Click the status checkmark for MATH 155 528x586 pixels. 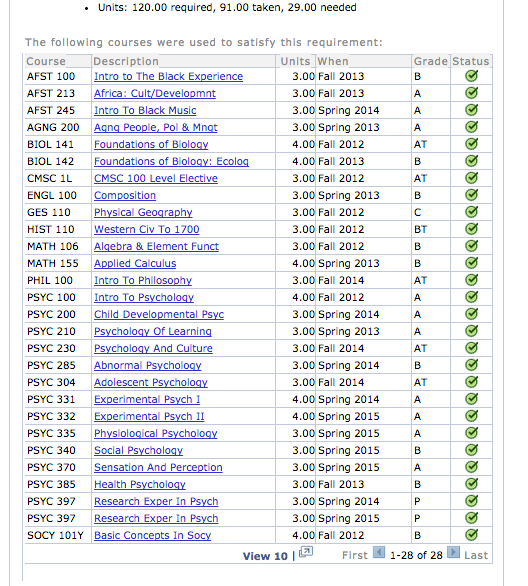(472, 263)
